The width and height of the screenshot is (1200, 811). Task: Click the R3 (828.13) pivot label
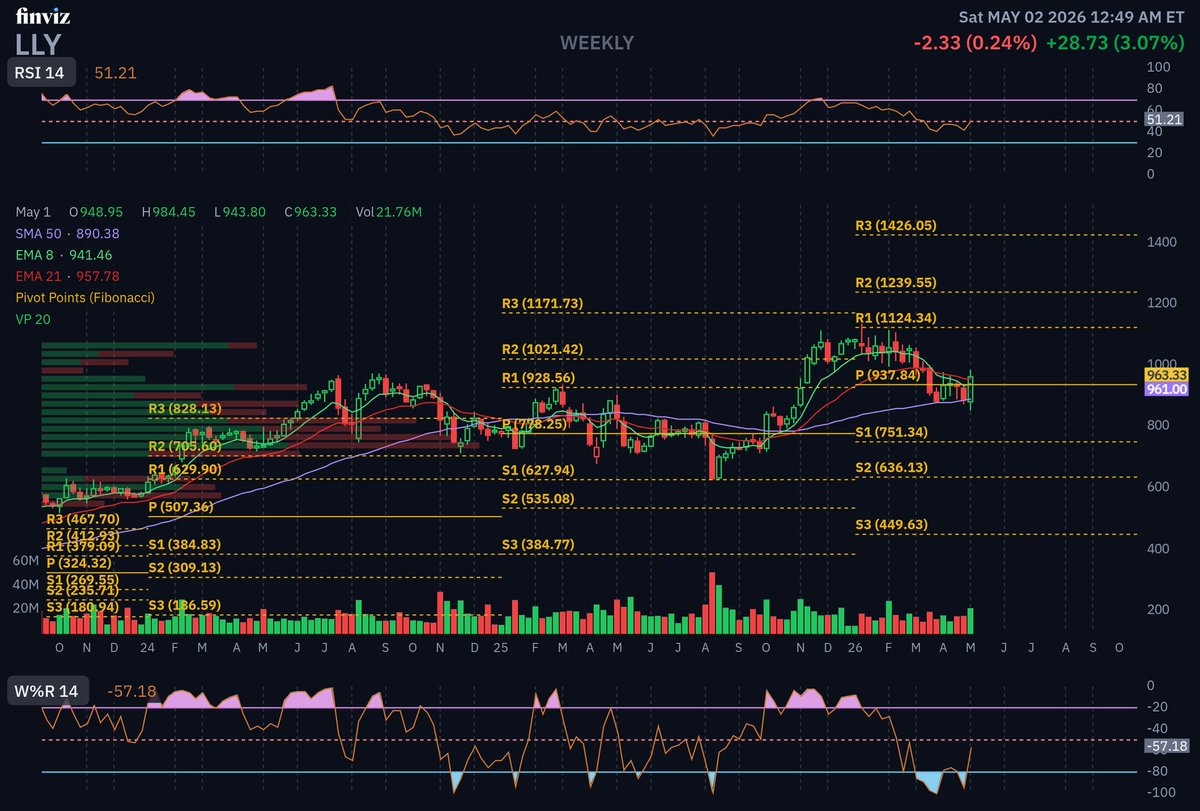[185, 409]
